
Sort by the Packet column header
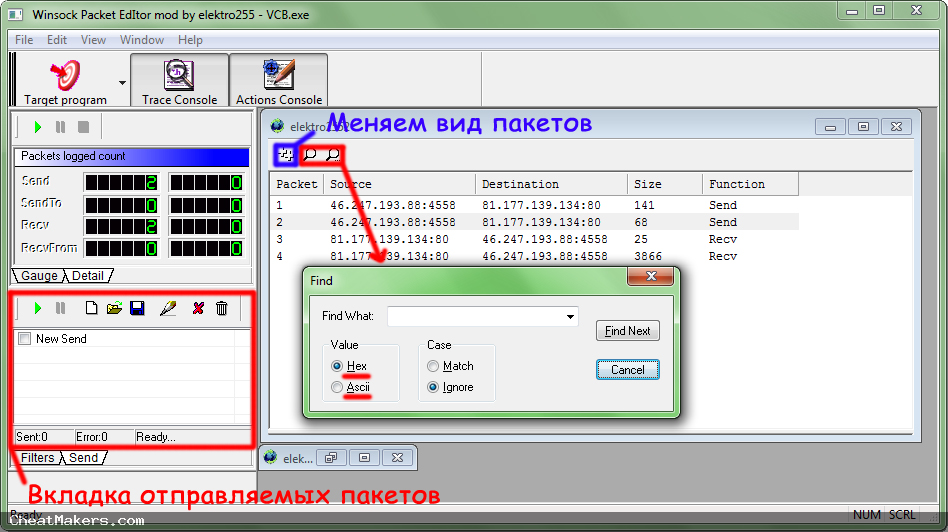pyautogui.click(x=297, y=184)
